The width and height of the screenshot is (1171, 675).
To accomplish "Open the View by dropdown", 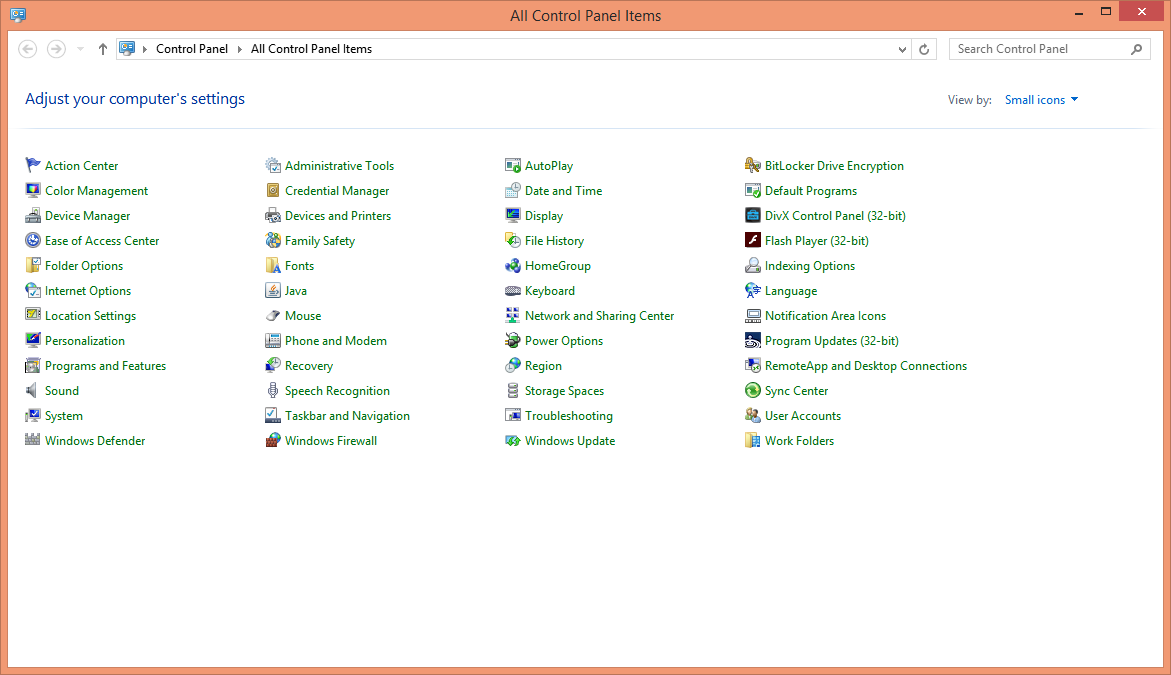I will point(1041,99).
